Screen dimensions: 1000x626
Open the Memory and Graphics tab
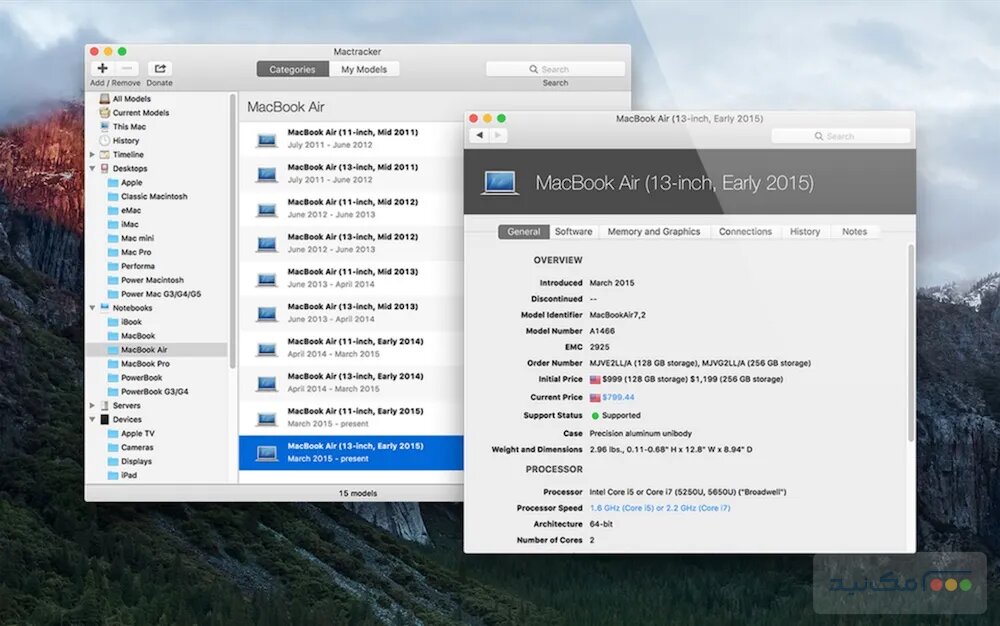tap(654, 231)
